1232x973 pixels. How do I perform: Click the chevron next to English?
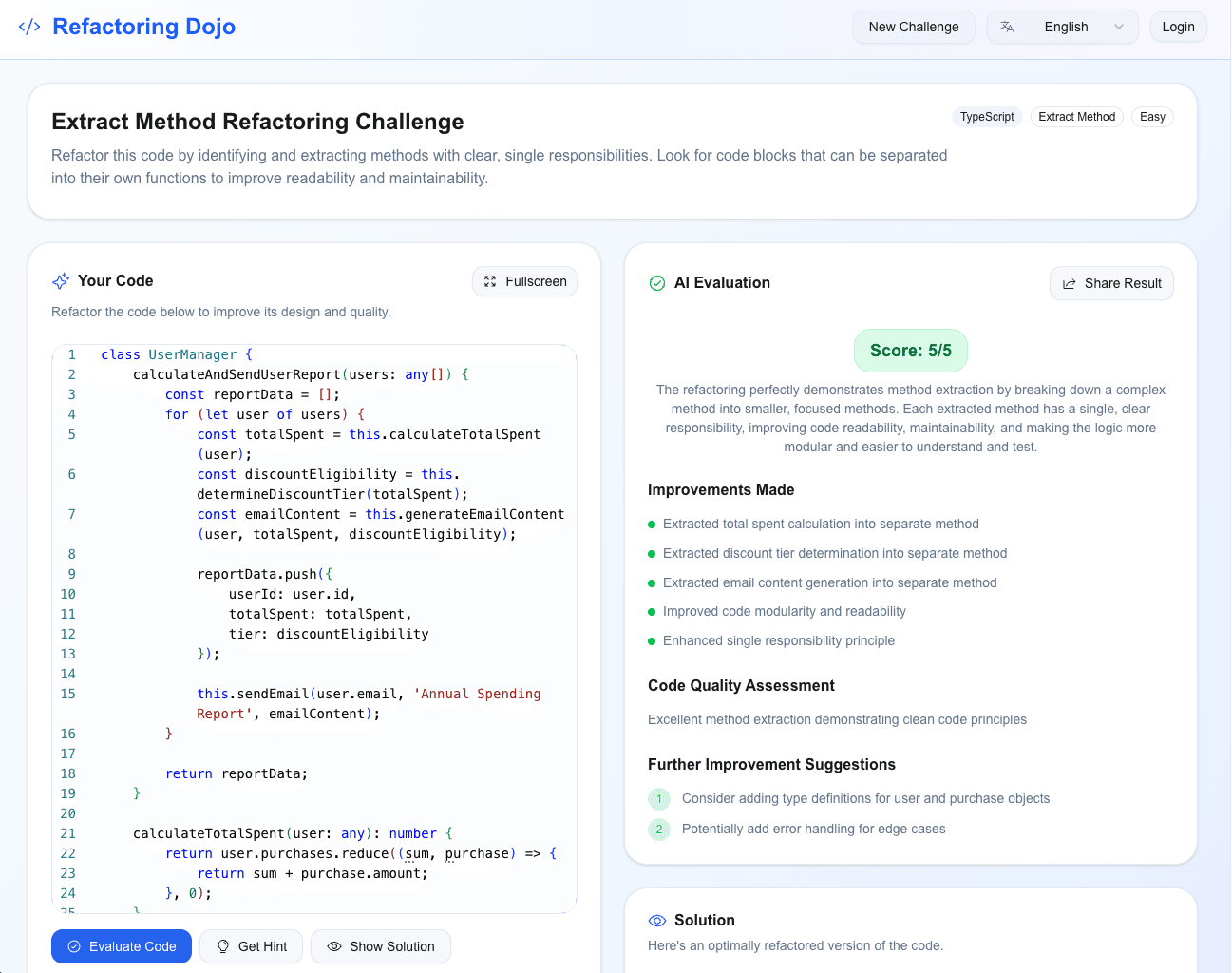(x=1119, y=27)
